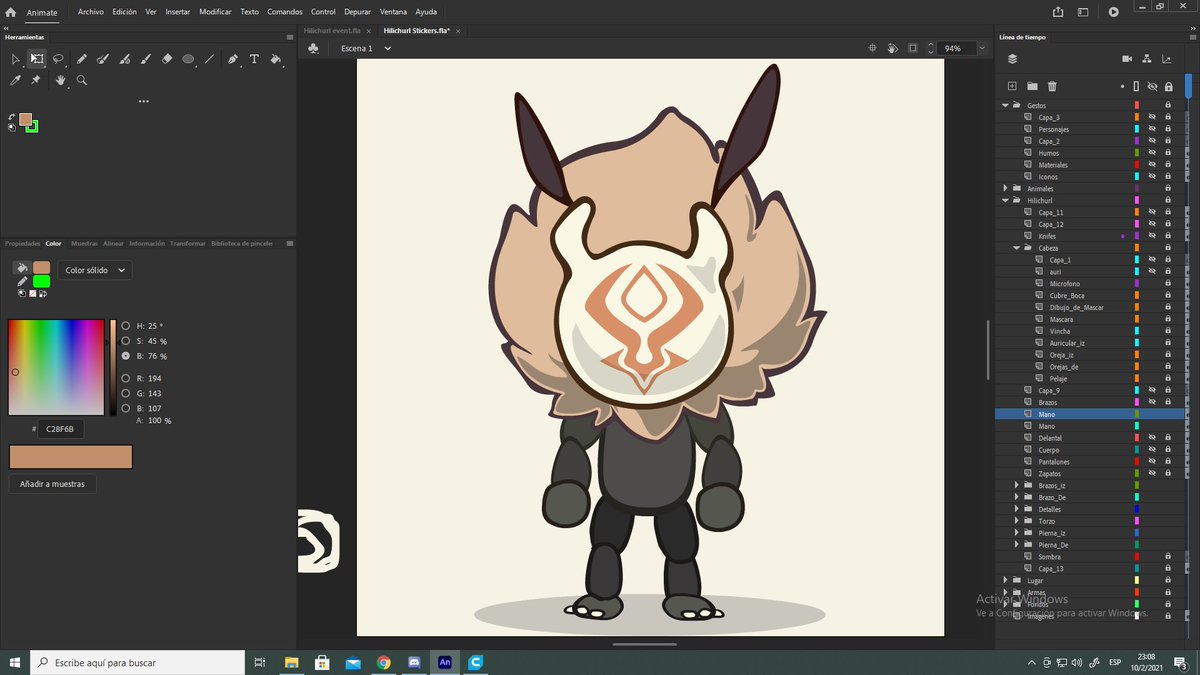Click the edit symbols icon beside Escena 1

coord(314,48)
